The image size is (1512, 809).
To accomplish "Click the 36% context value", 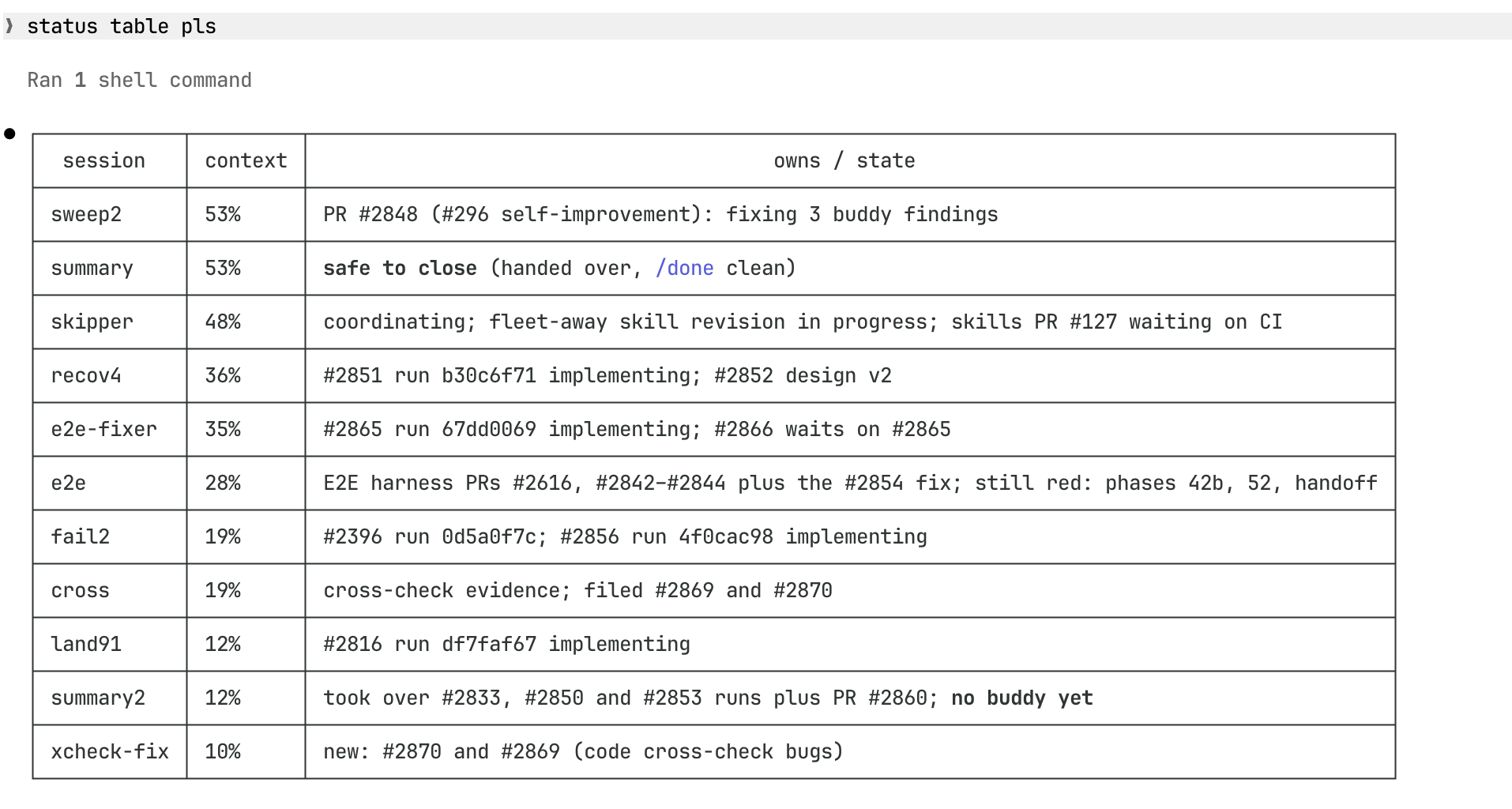I will click(223, 376).
